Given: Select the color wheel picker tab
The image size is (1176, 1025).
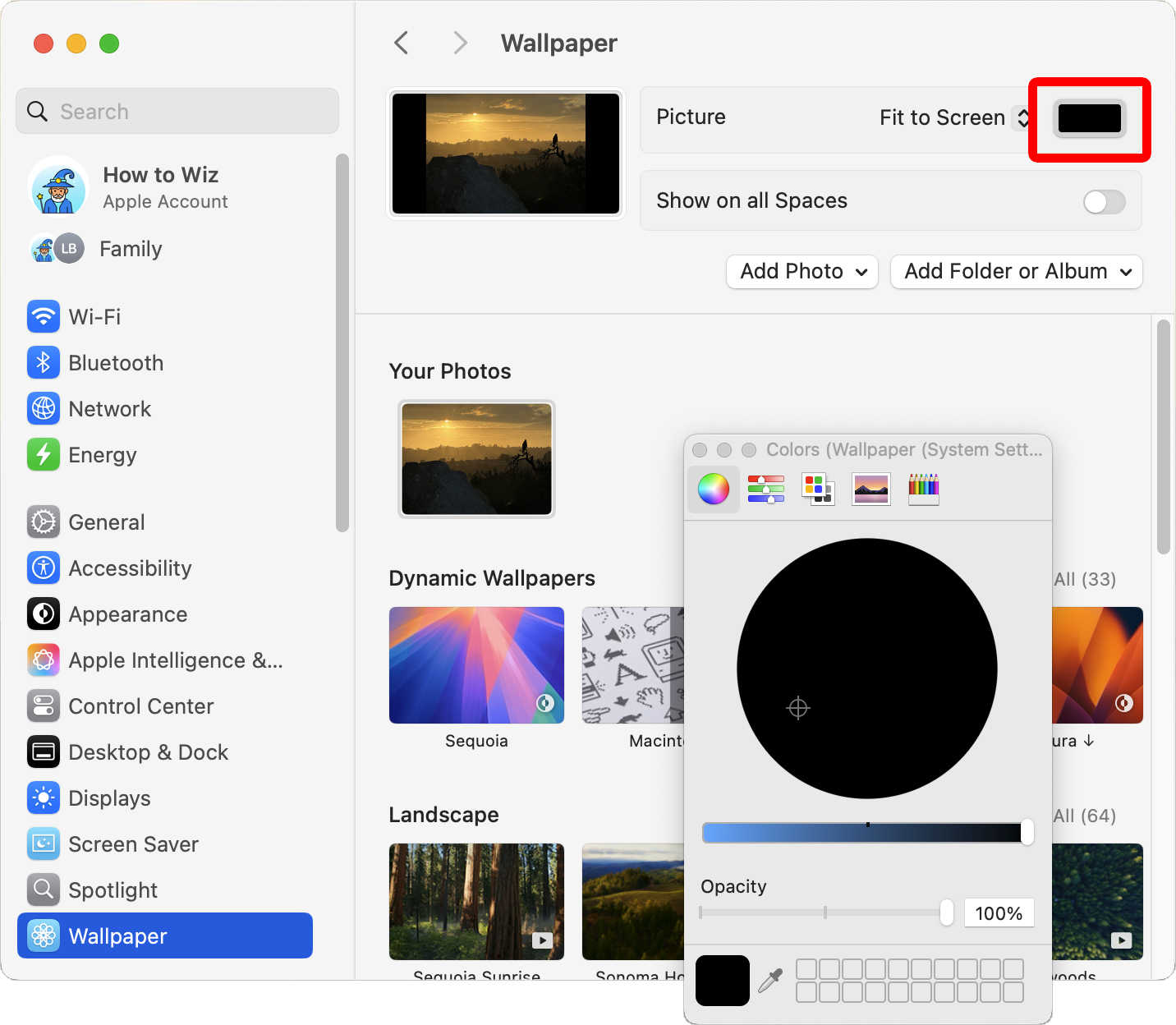Looking at the screenshot, I should (x=713, y=490).
